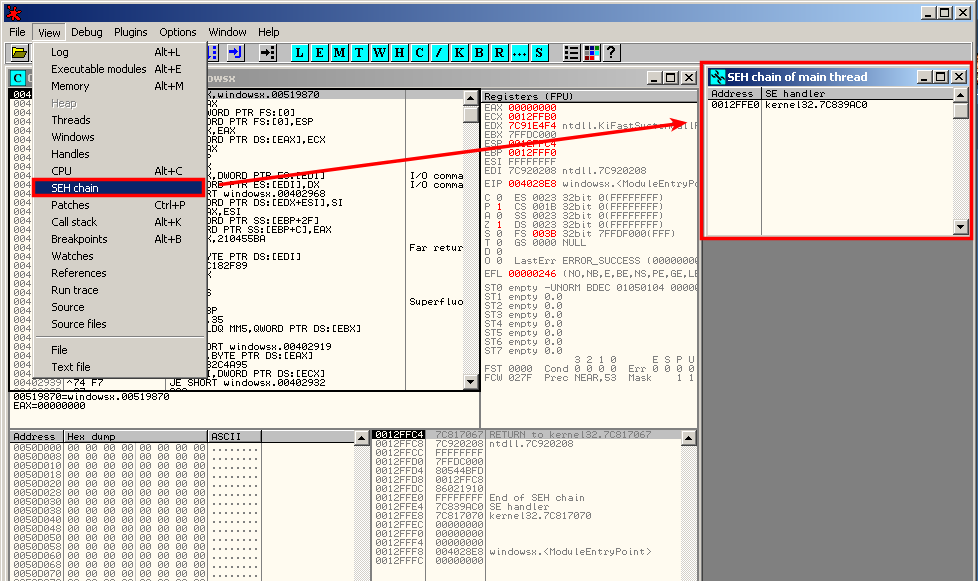
Task: Open the Plugins menu
Action: click(130, 31)
